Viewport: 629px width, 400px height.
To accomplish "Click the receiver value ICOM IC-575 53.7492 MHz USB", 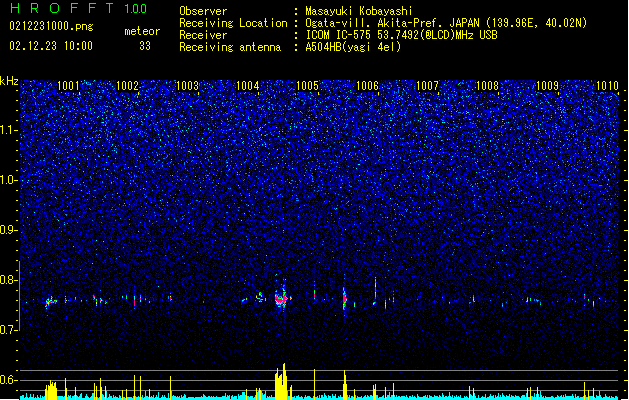I will (401, 35).
